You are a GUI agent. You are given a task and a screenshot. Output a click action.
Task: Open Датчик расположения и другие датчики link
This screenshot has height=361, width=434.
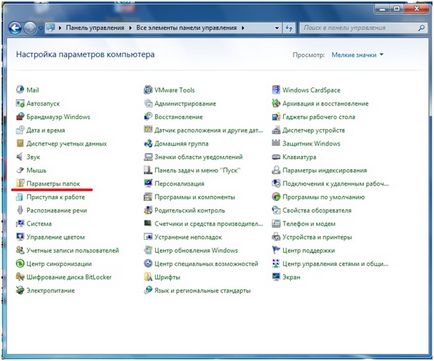click(x=209, y=130)
